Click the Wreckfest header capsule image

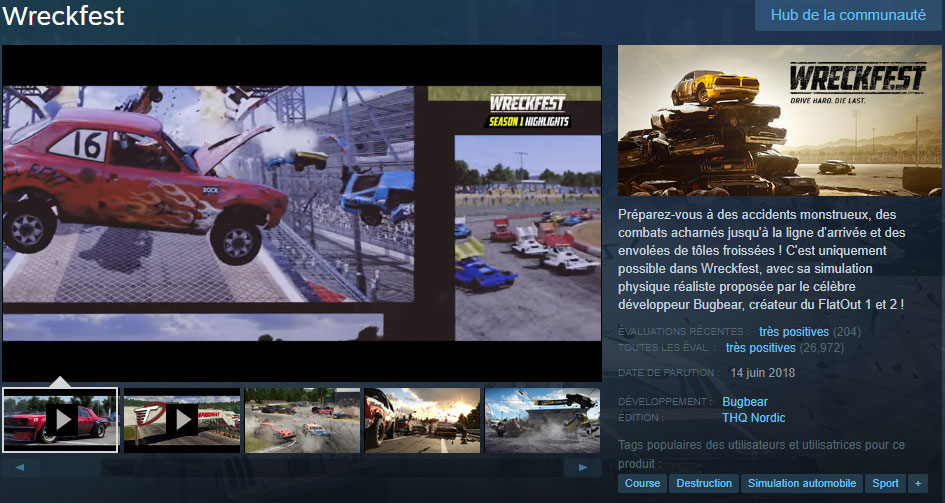tap(773, 120)
